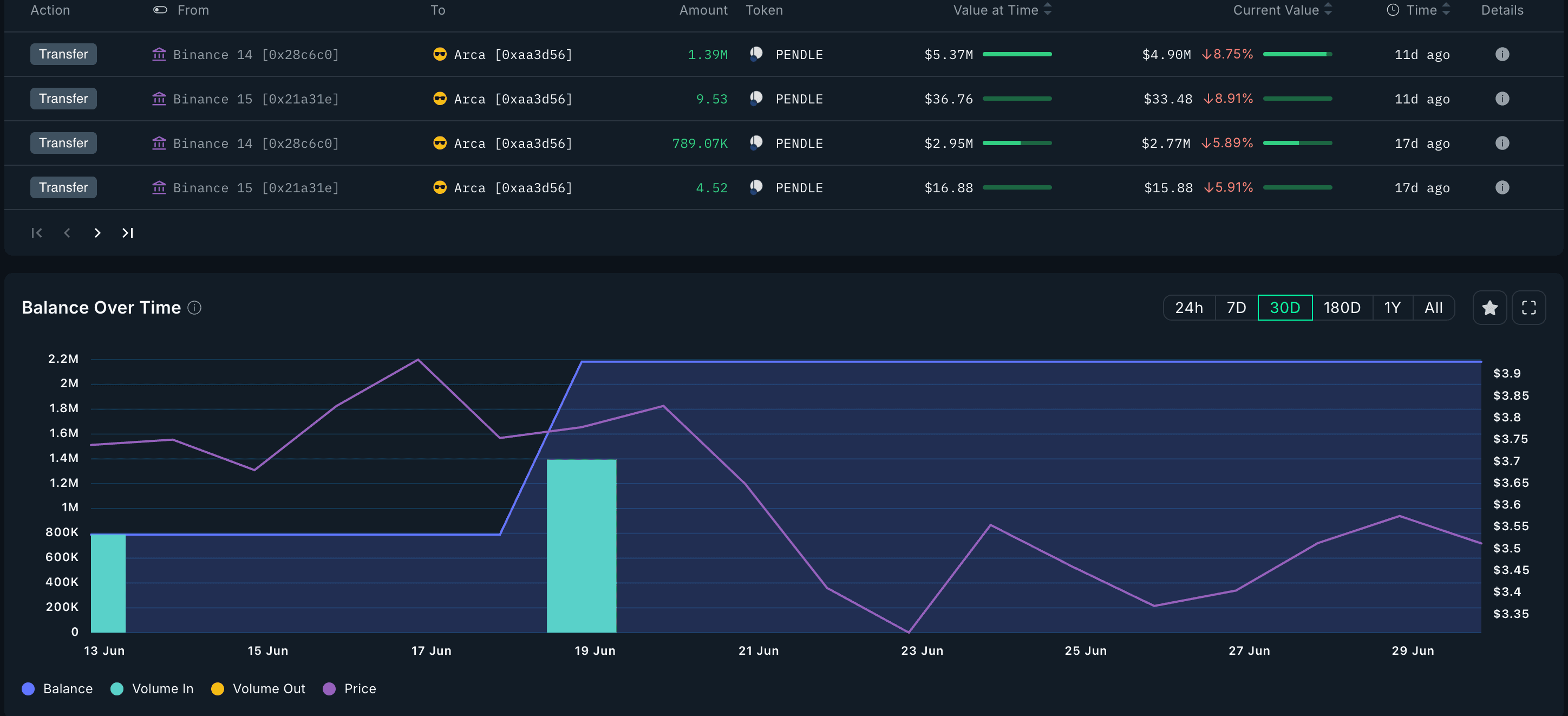Sort table by Current Value

(1328, 10)
